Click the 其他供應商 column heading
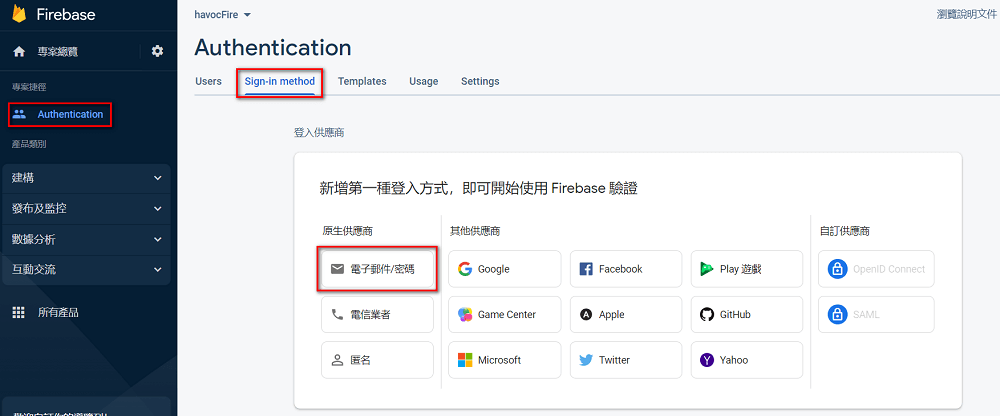1000x416 pixels. 475,231
